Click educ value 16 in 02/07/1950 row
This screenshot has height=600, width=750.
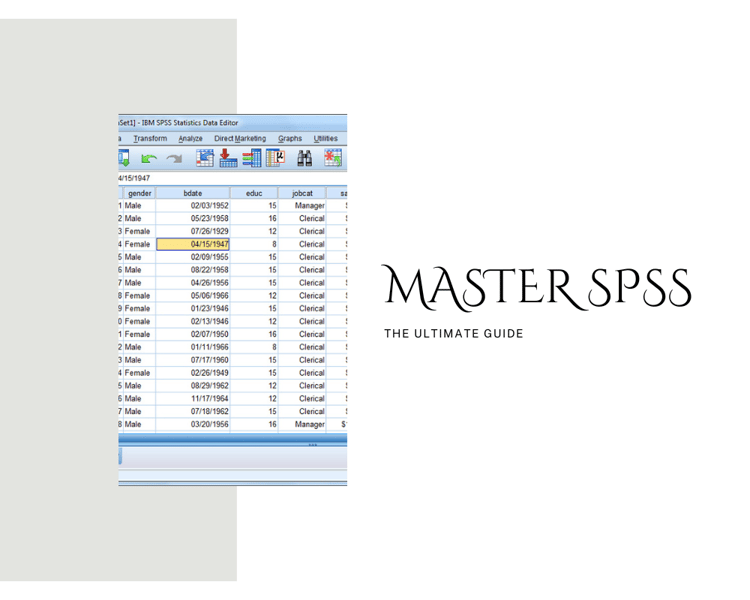[254, 334]
